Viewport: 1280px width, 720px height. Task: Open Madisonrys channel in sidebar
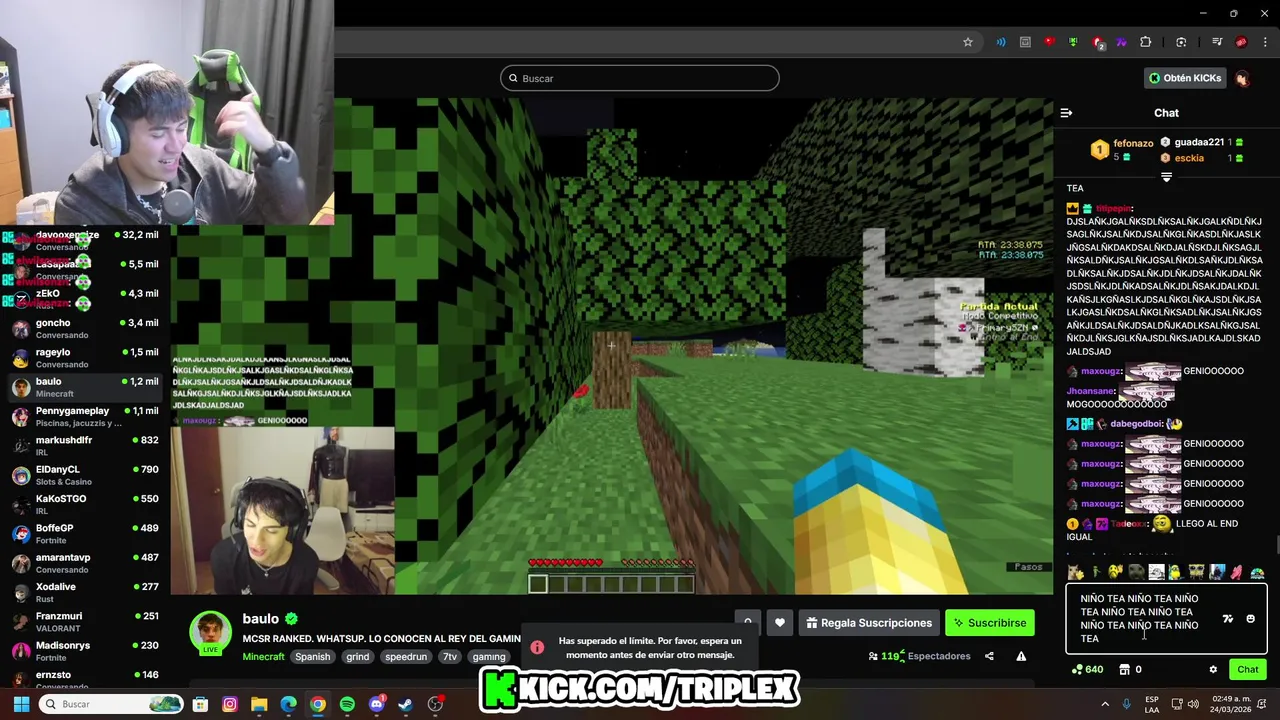(83, 650)
